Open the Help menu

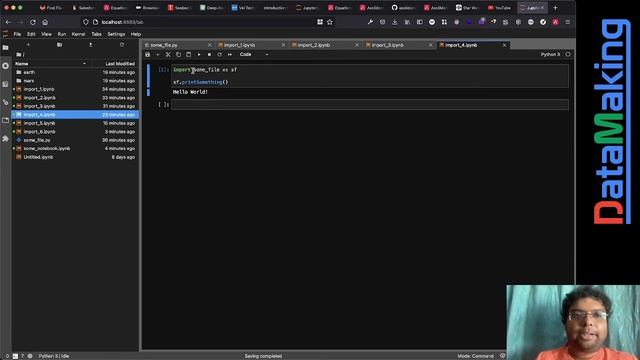[x=136, y=34]
